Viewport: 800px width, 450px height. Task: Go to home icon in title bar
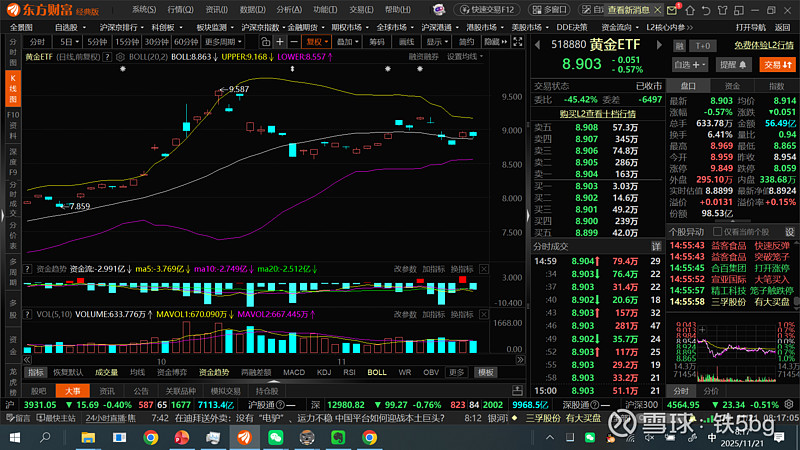[690, 10]
